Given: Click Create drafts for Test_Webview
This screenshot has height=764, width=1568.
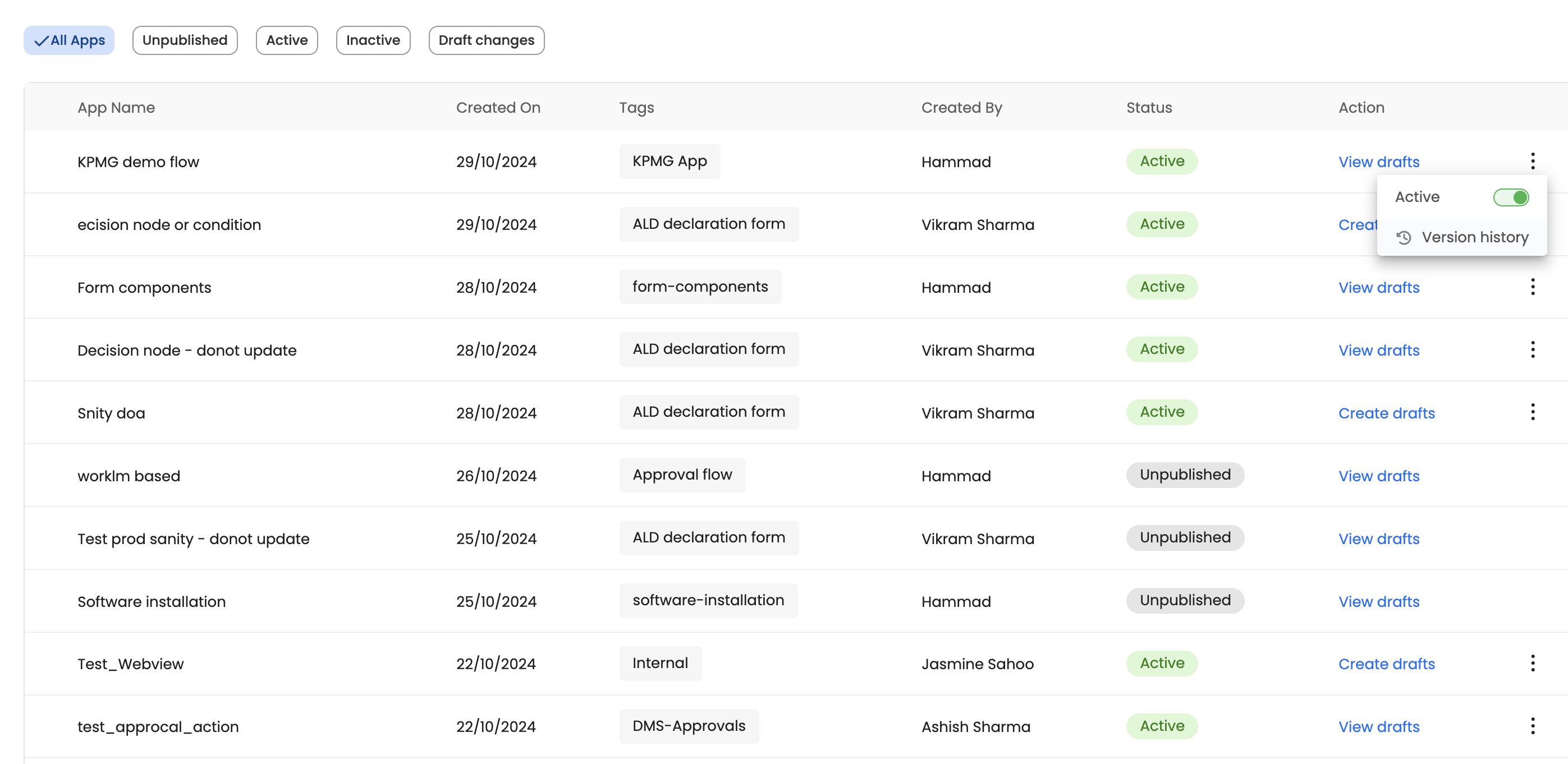Looking at the screenshot, I should coord(1386,664).
